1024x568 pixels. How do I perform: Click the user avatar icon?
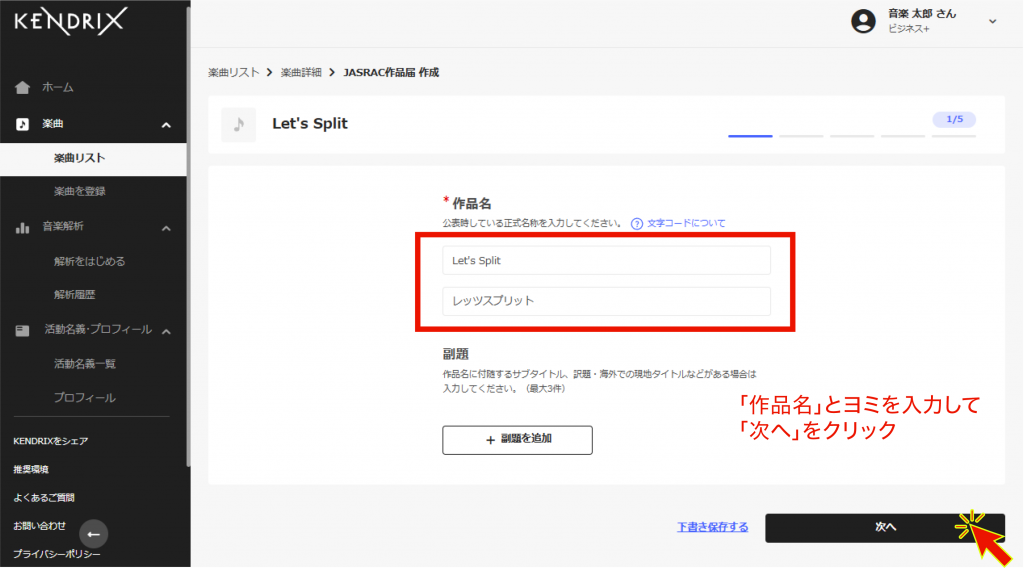pos(863,21)
